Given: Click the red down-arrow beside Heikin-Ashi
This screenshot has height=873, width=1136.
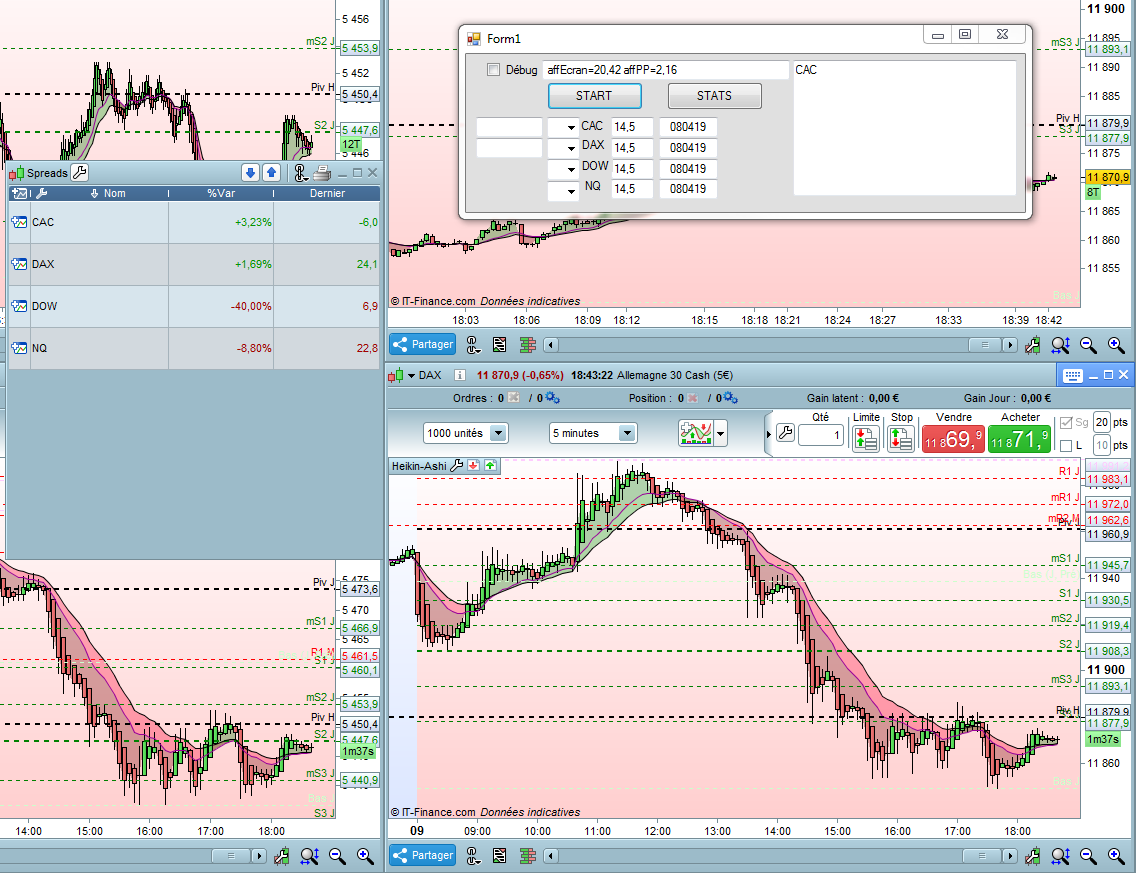Looking at the screenshot, I should (x=474, y=466).
